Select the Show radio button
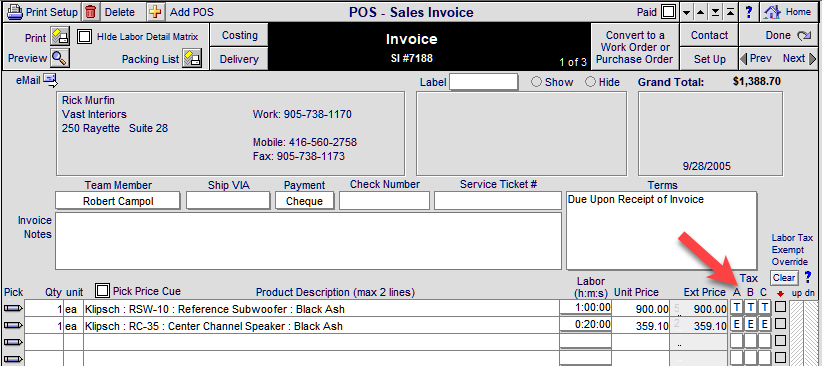 click(536, 82)
